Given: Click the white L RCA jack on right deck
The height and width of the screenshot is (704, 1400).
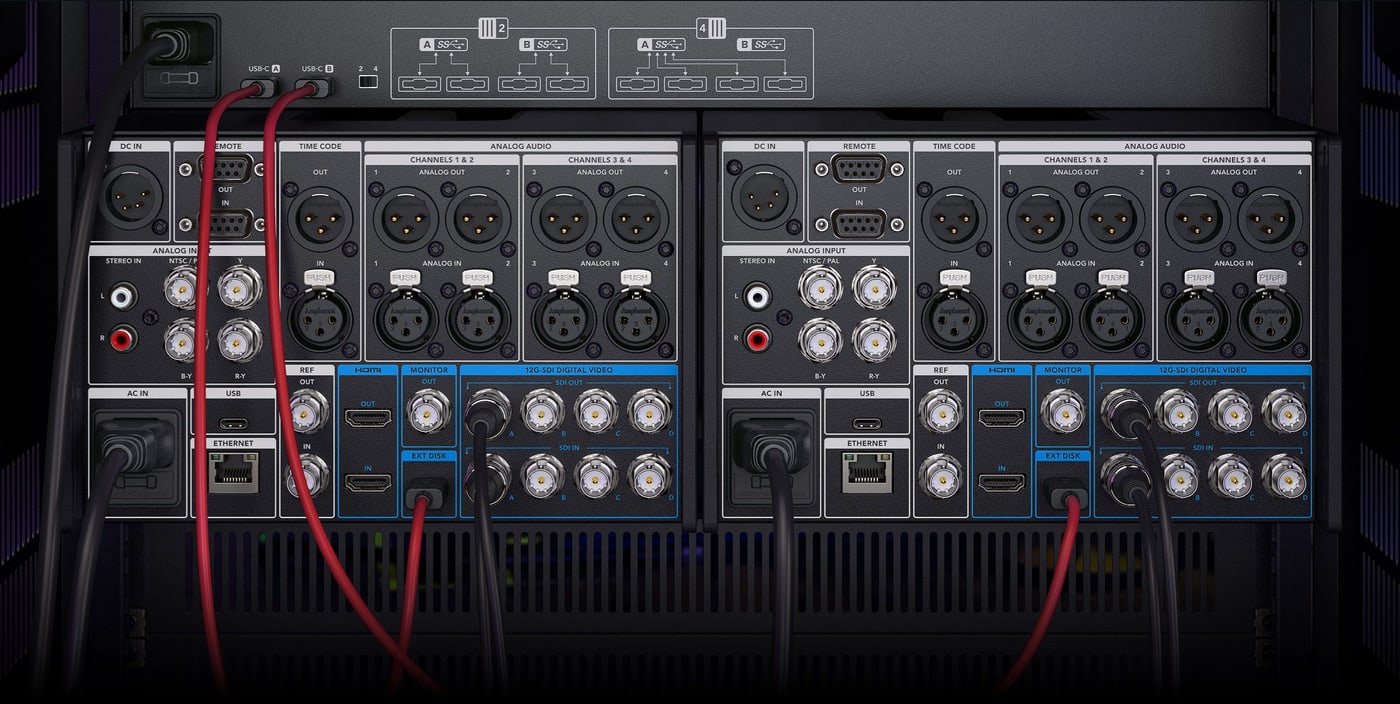Looking at the screenshot, I should [757, 296].
